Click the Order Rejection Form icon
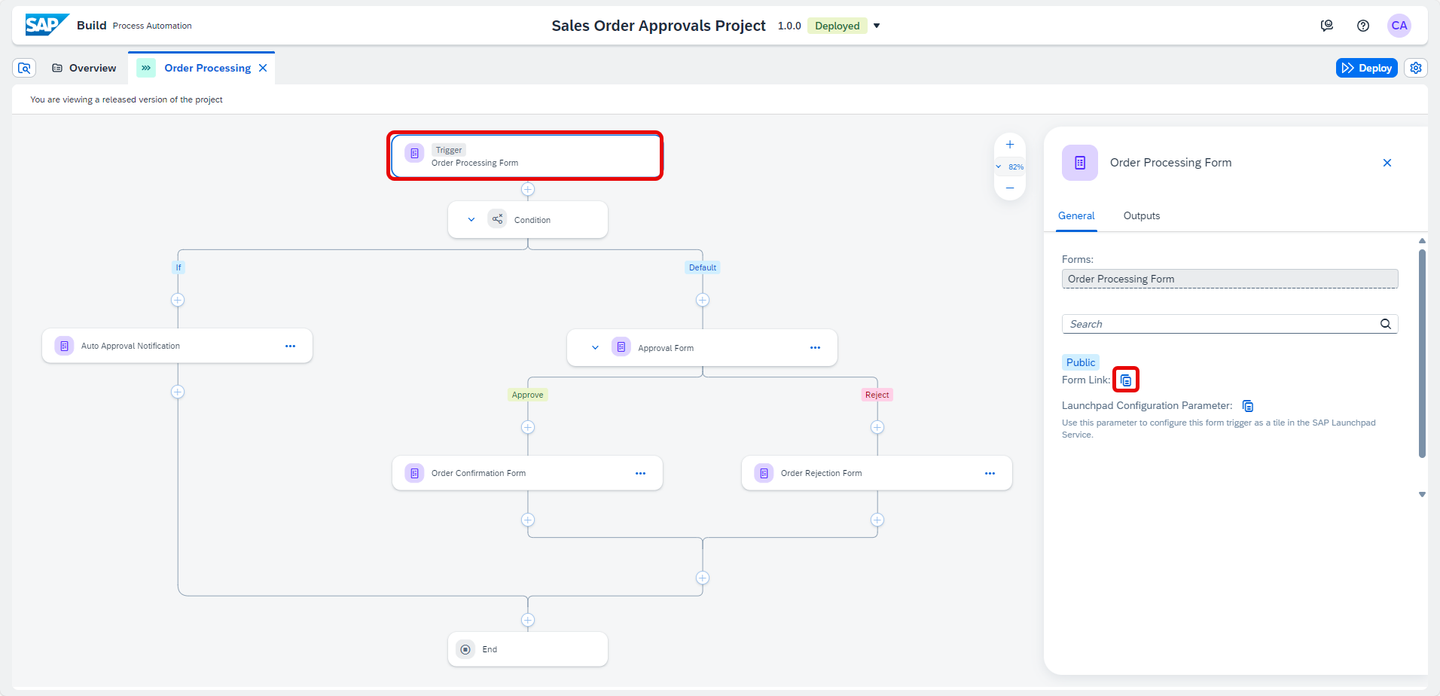The height and width of the screenshot is (696, 1440). 764,473
